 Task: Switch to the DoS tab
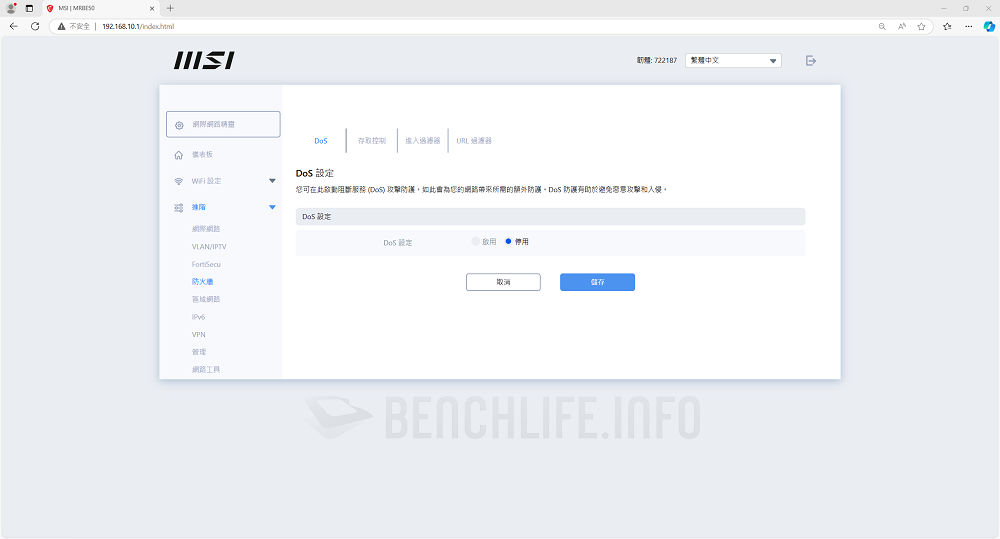321,141
